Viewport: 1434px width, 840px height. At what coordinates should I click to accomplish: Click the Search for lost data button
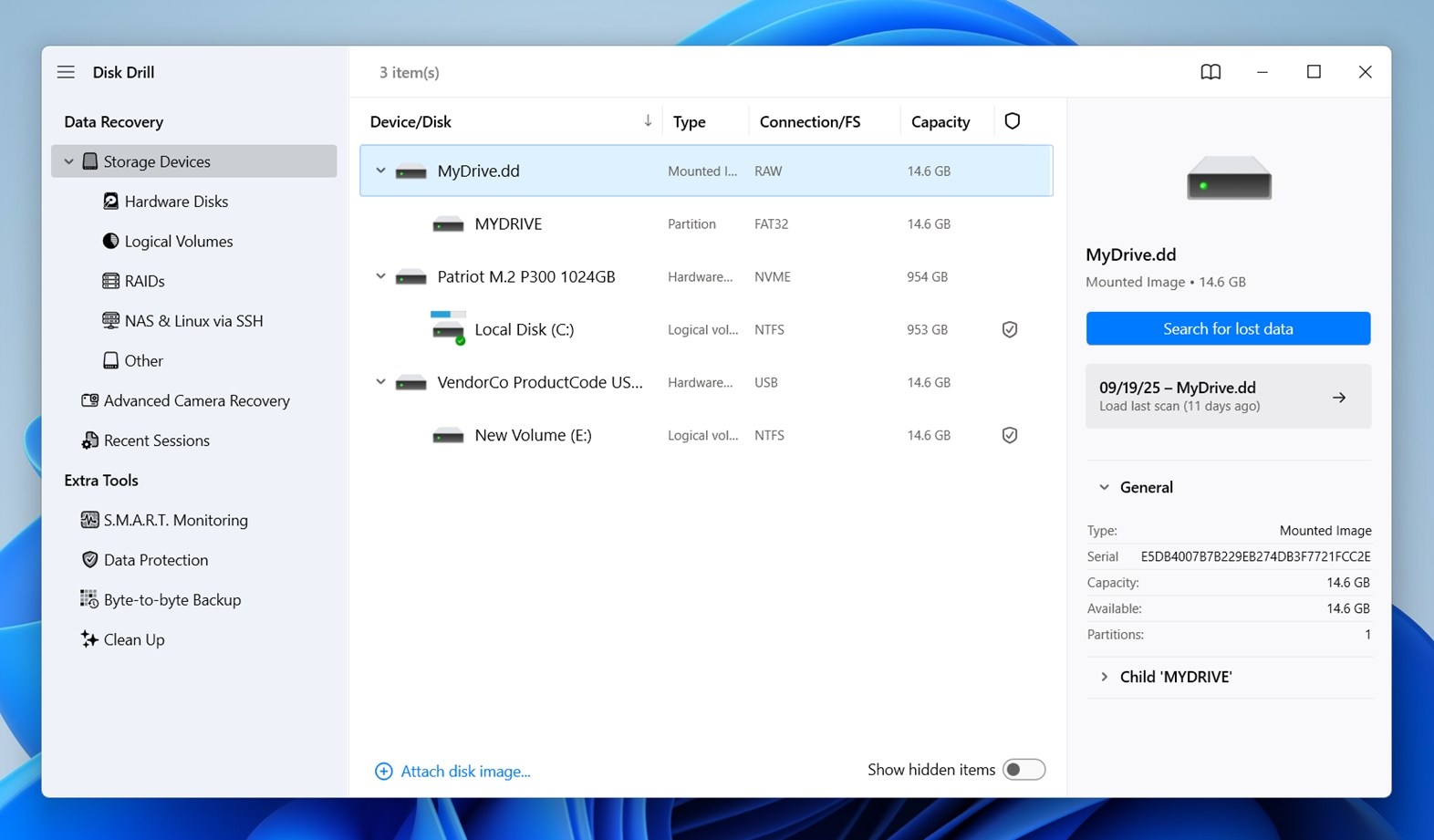click(1227, 328)
